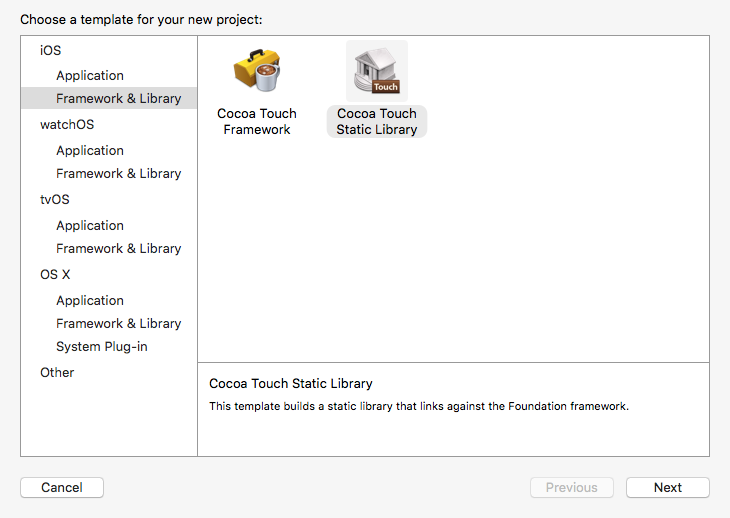Screen dimensions: 730x518
Task: Click the Next button
Action: [x=668, y=487]
